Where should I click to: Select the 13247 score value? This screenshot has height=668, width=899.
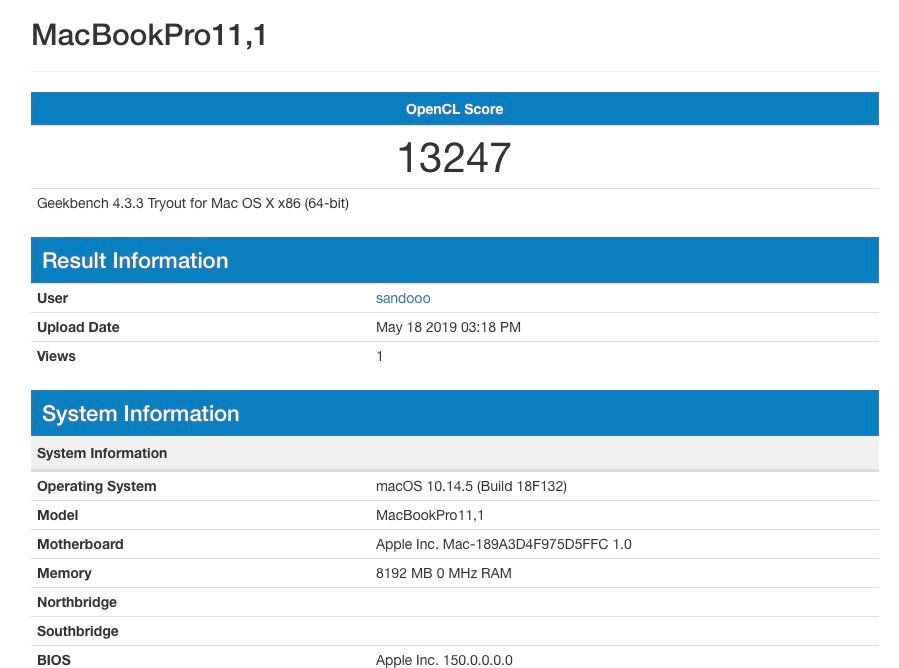(455, 157)
